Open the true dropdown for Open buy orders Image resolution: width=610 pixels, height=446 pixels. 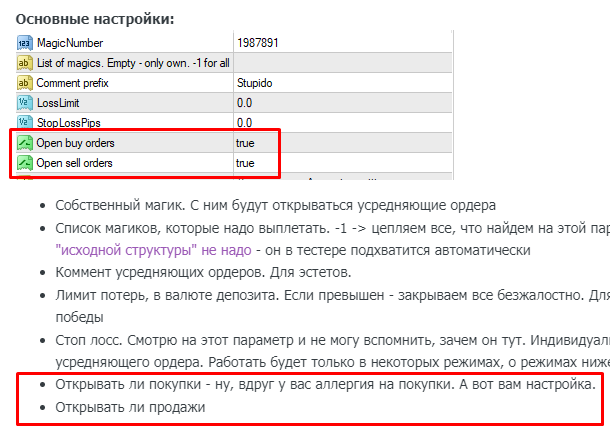click(245, 143)
